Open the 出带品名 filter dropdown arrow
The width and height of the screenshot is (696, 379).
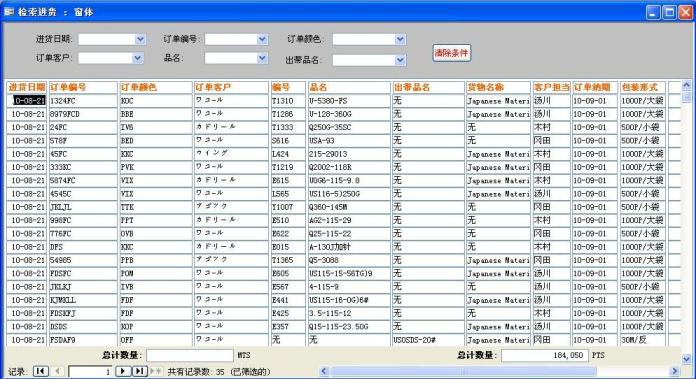point(400,60)
